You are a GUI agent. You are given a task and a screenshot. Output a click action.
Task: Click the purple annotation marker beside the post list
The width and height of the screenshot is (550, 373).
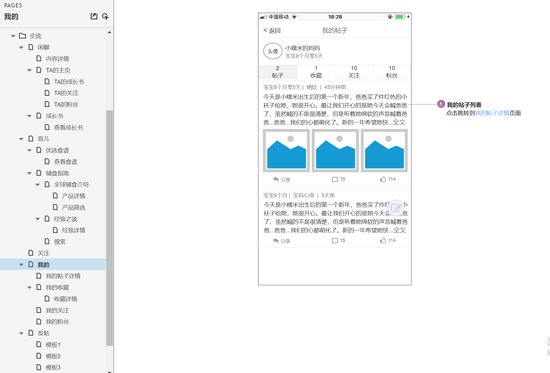pyautogui.click(x=441, y=104)
